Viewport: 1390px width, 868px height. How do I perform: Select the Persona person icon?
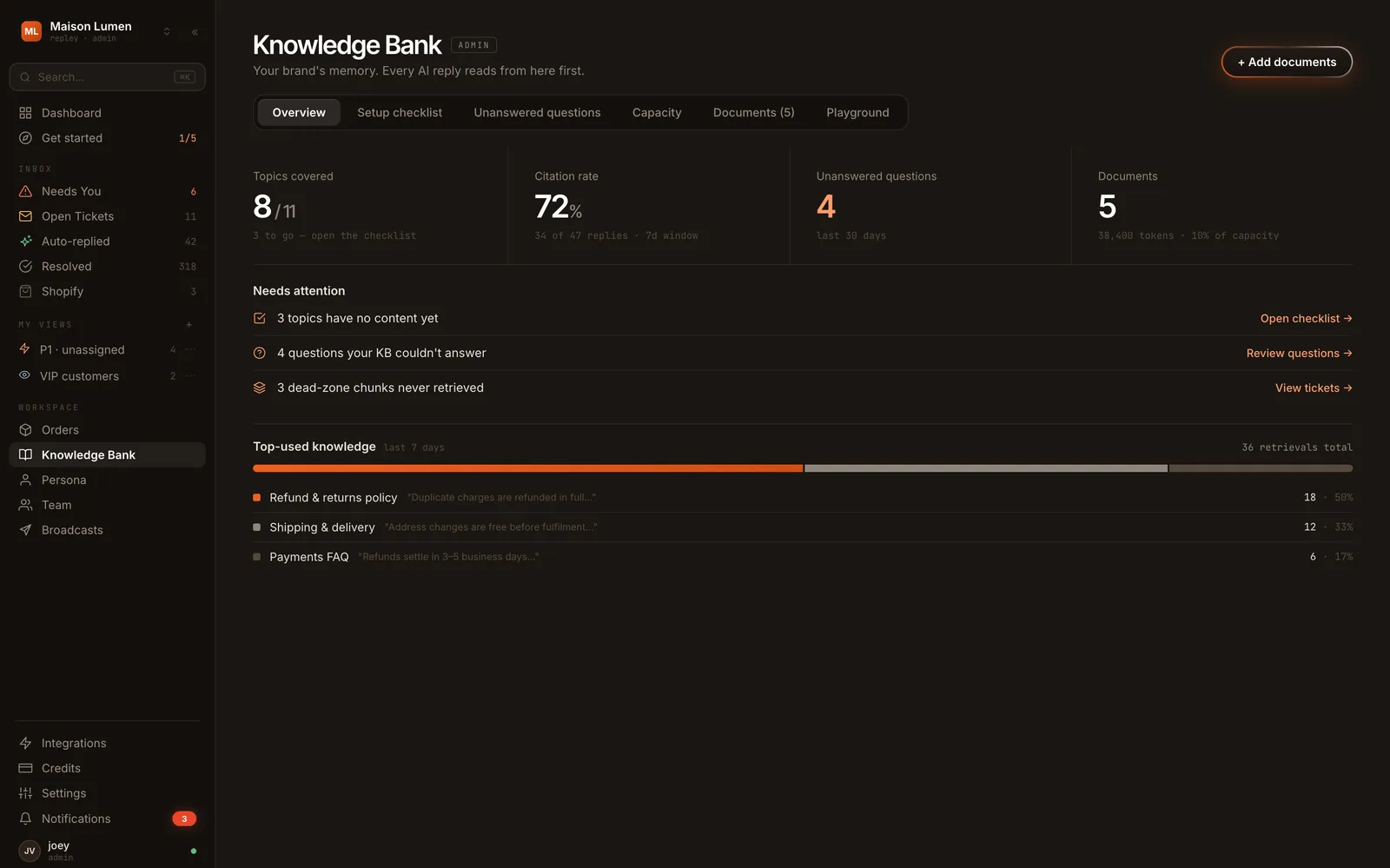(25, 480)
